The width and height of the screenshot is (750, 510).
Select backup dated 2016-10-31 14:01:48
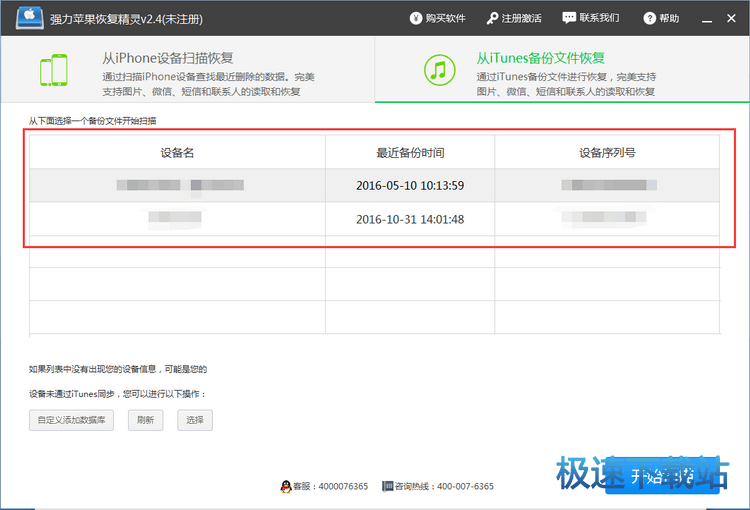point(375,219)
